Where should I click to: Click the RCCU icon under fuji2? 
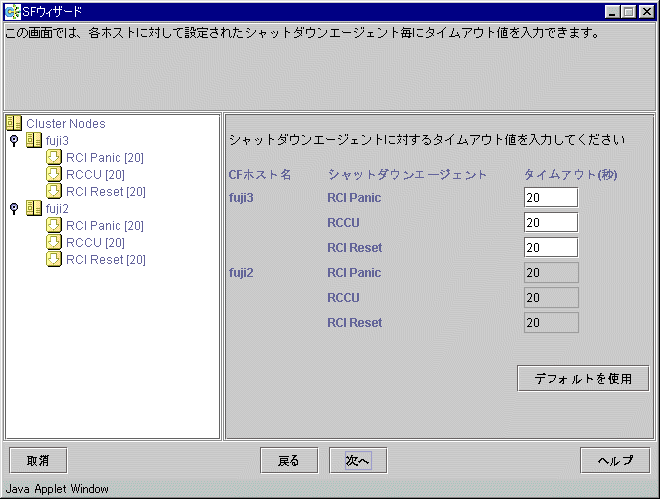[x=53, y=242]
